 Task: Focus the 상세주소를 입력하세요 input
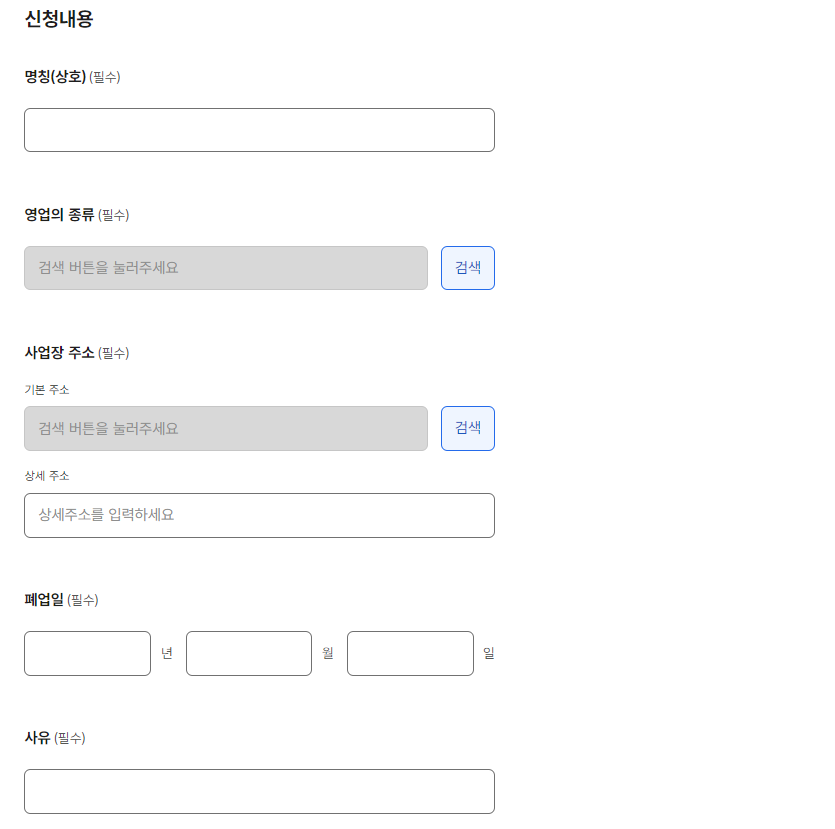pos(259,515)
